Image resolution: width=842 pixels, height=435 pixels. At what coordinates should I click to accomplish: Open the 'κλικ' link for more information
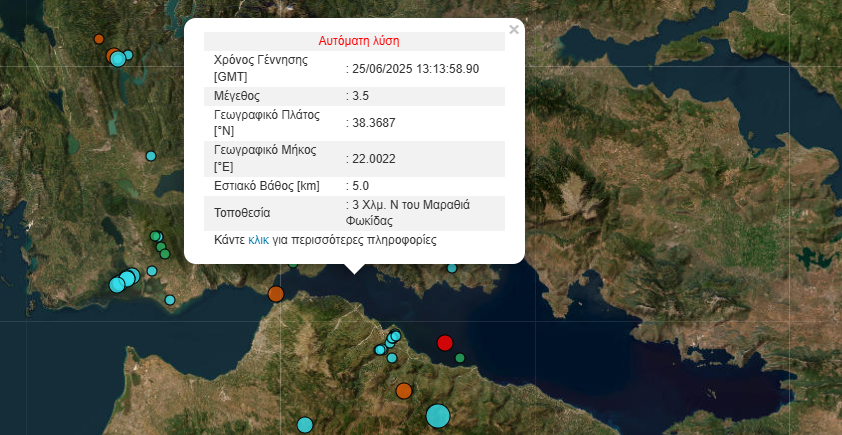pyautogui.click(x=258, y=241)
